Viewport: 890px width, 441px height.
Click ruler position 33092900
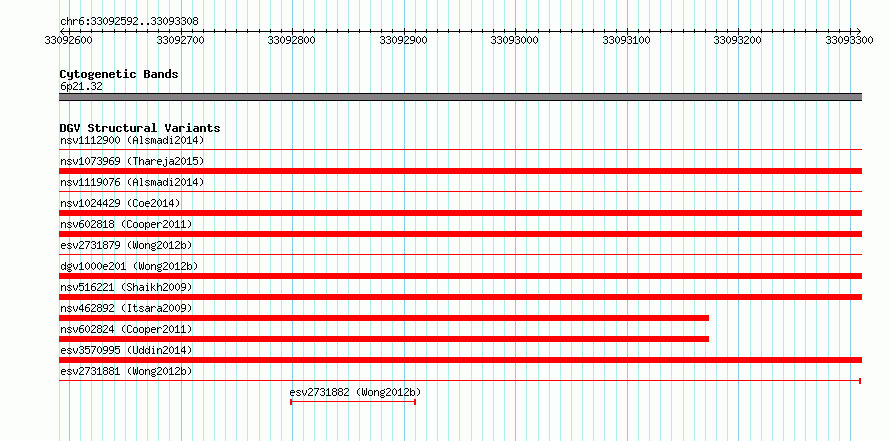404,40
